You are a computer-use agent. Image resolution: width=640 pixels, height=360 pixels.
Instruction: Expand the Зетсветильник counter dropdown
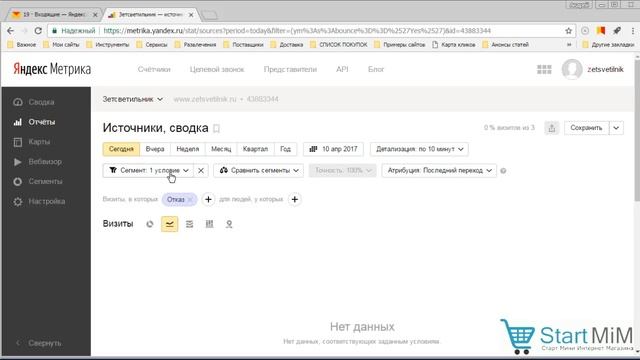pos(133,99)
